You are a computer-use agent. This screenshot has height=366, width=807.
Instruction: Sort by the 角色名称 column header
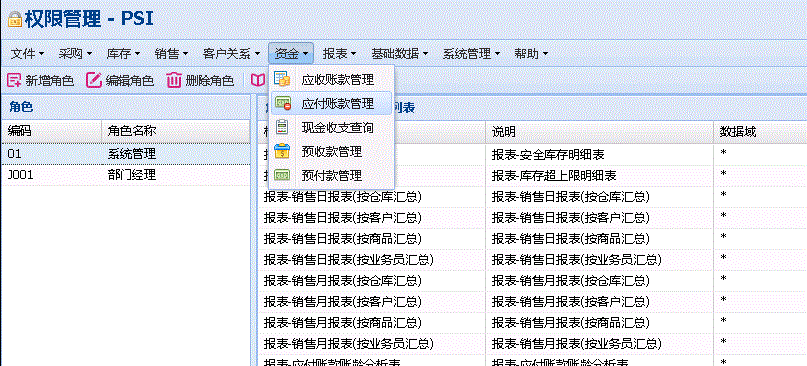(175, 132)
